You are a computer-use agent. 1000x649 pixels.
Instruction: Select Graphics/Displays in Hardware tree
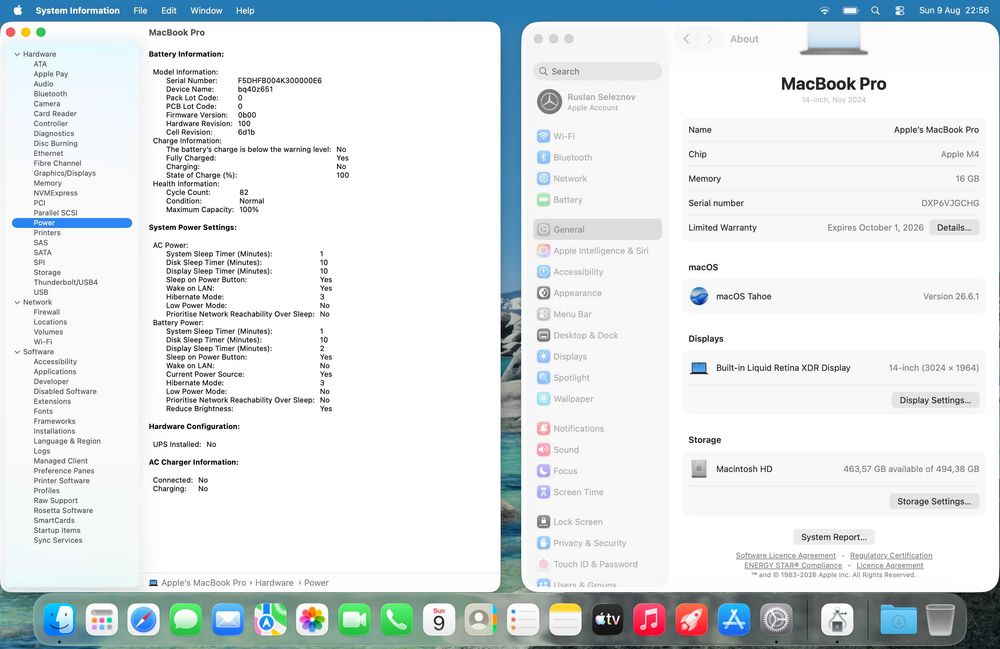point(64,173)
